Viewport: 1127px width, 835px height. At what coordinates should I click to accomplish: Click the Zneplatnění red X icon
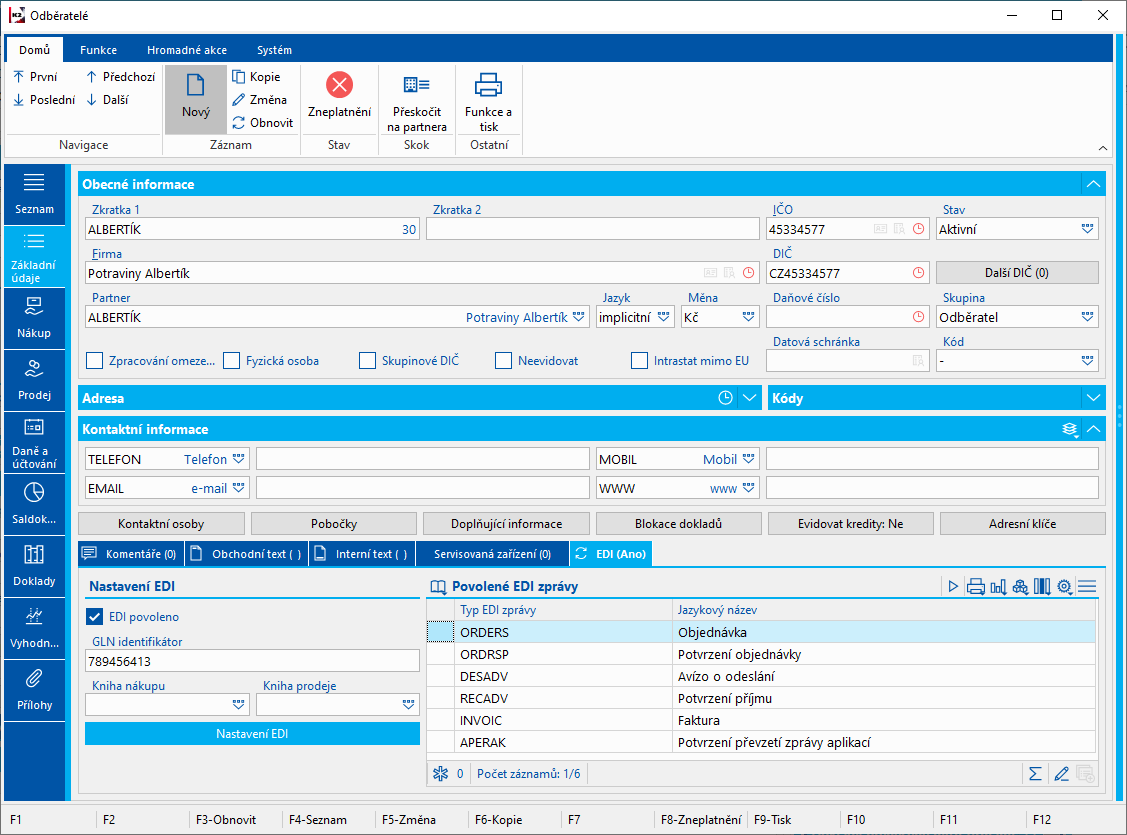click(x=339, y=85)
